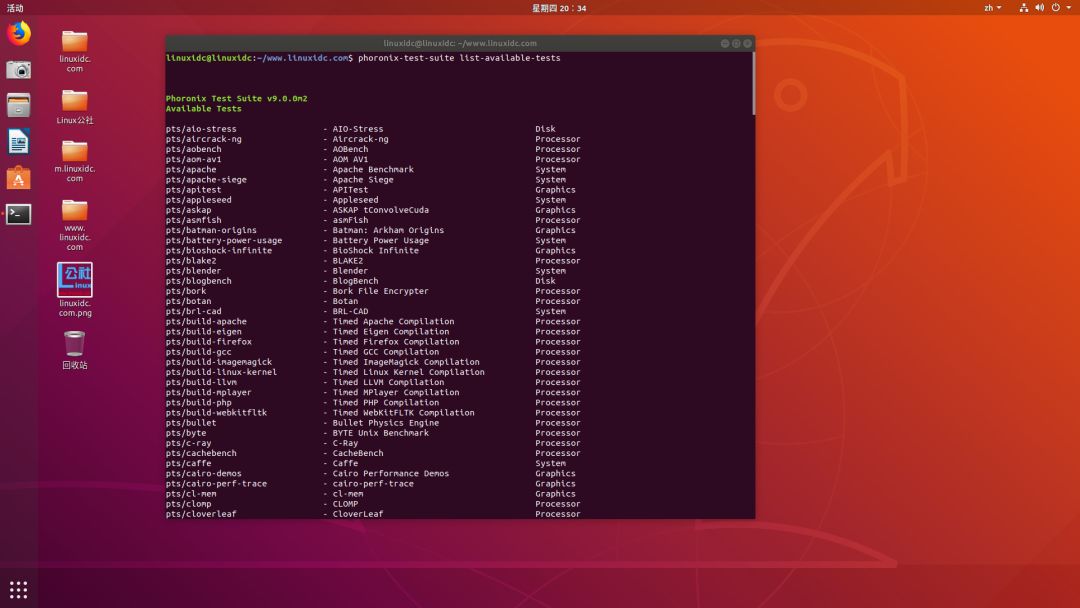Click pts/apache-siege entry
The image size is (1080, 608).
coord(206,180)
